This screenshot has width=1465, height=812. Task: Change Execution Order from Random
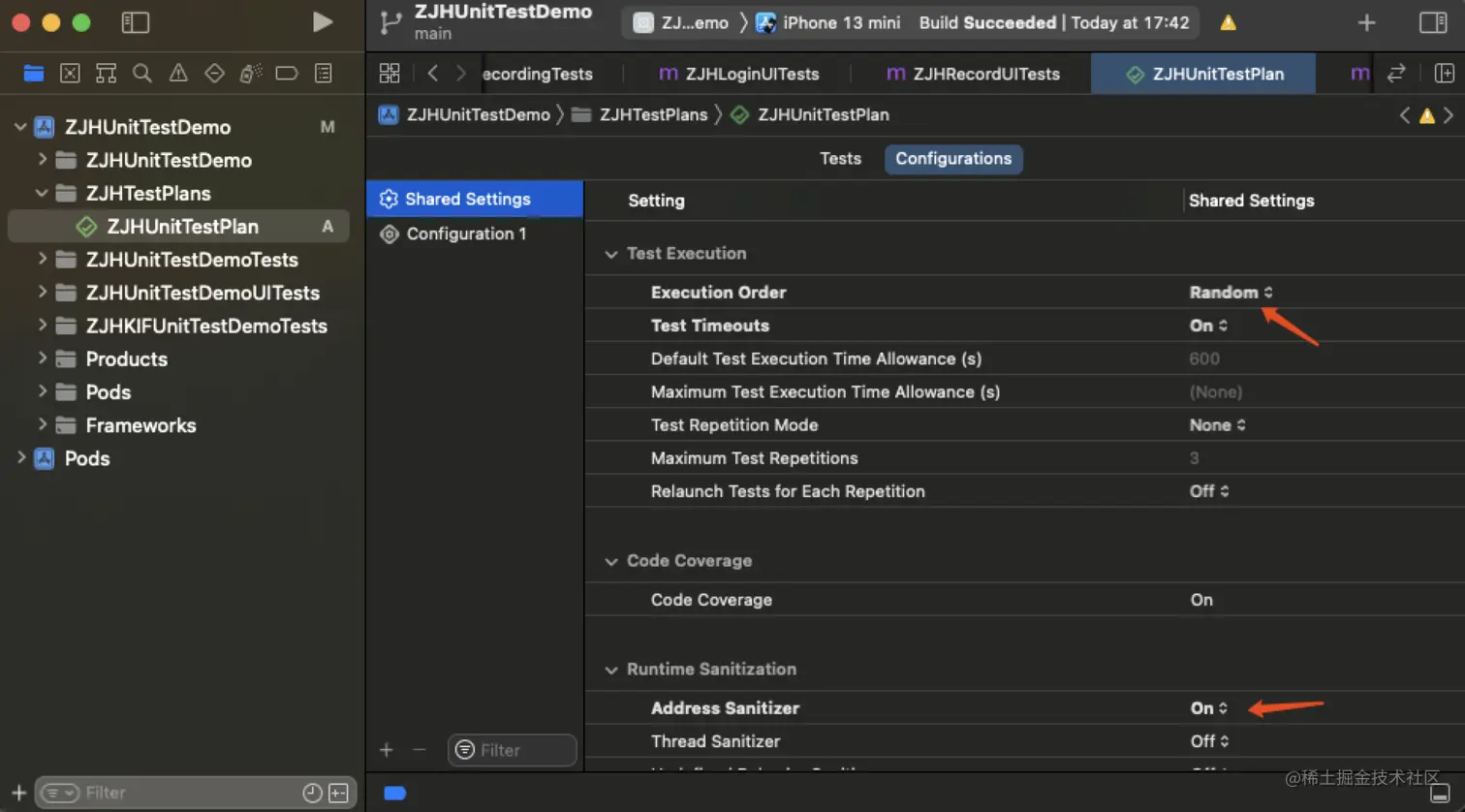(1231, 293)
